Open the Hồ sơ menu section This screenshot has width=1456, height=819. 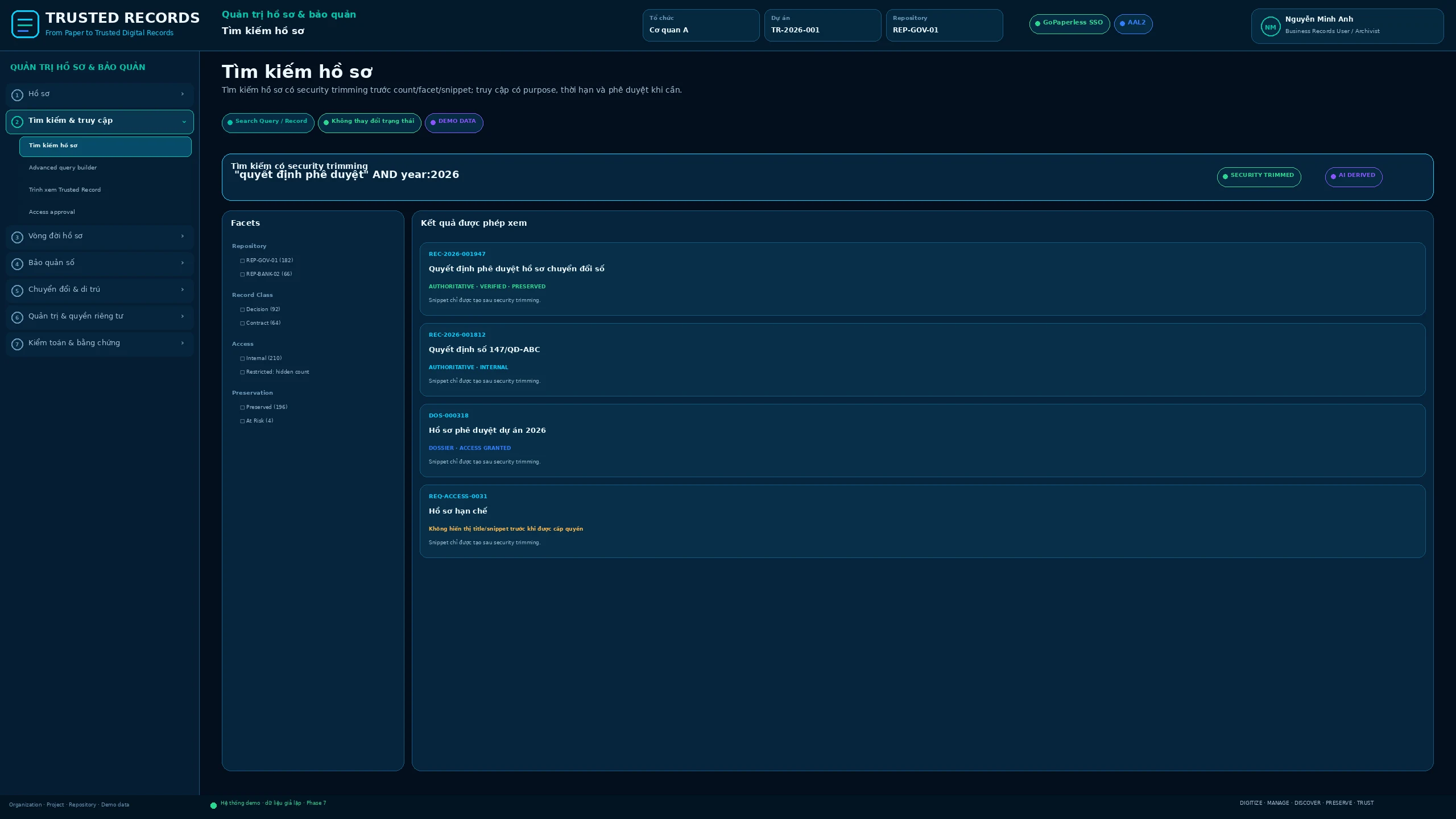(x=100, y=94)
